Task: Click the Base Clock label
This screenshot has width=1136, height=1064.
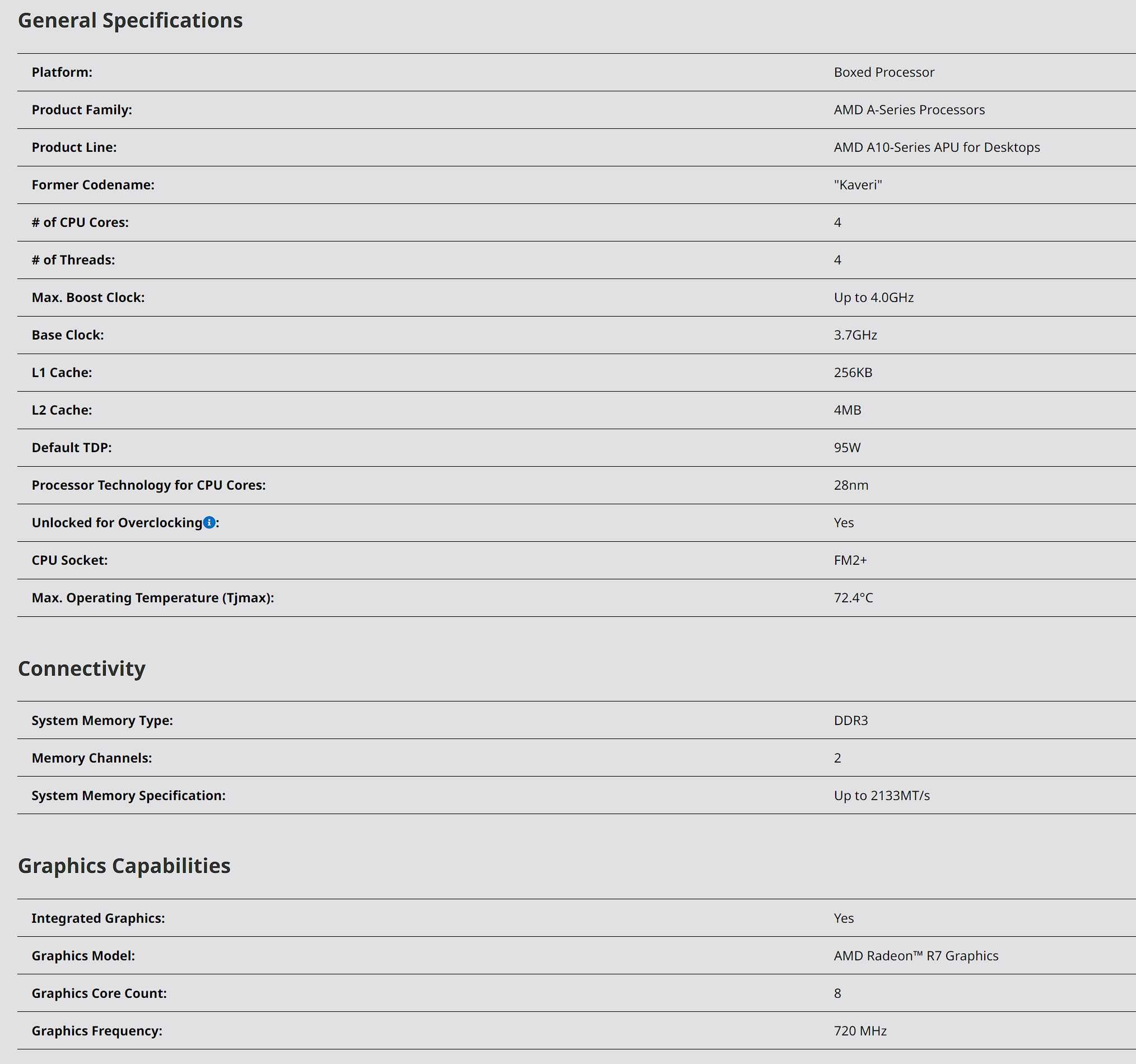Action: [x=67, y=335]
